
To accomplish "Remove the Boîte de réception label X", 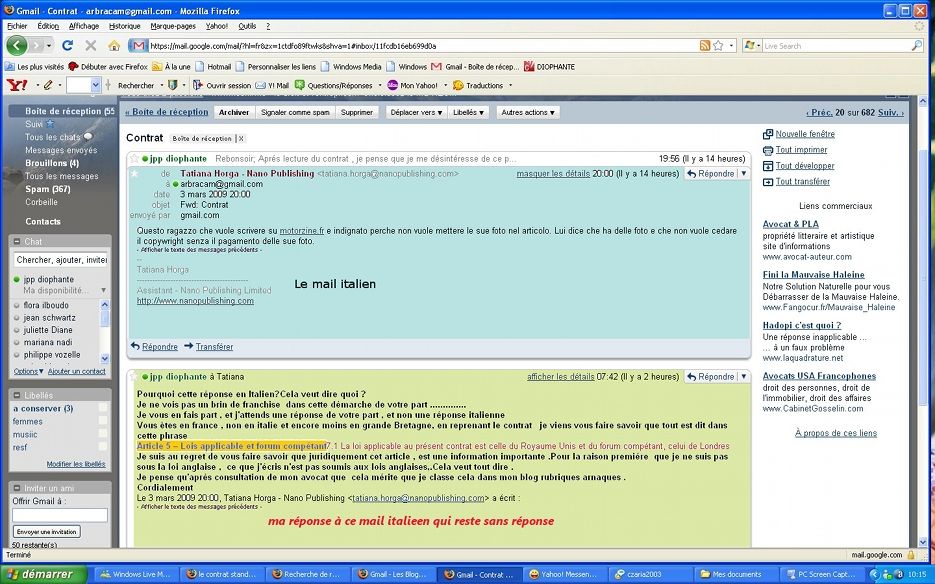I will (241, 138).
